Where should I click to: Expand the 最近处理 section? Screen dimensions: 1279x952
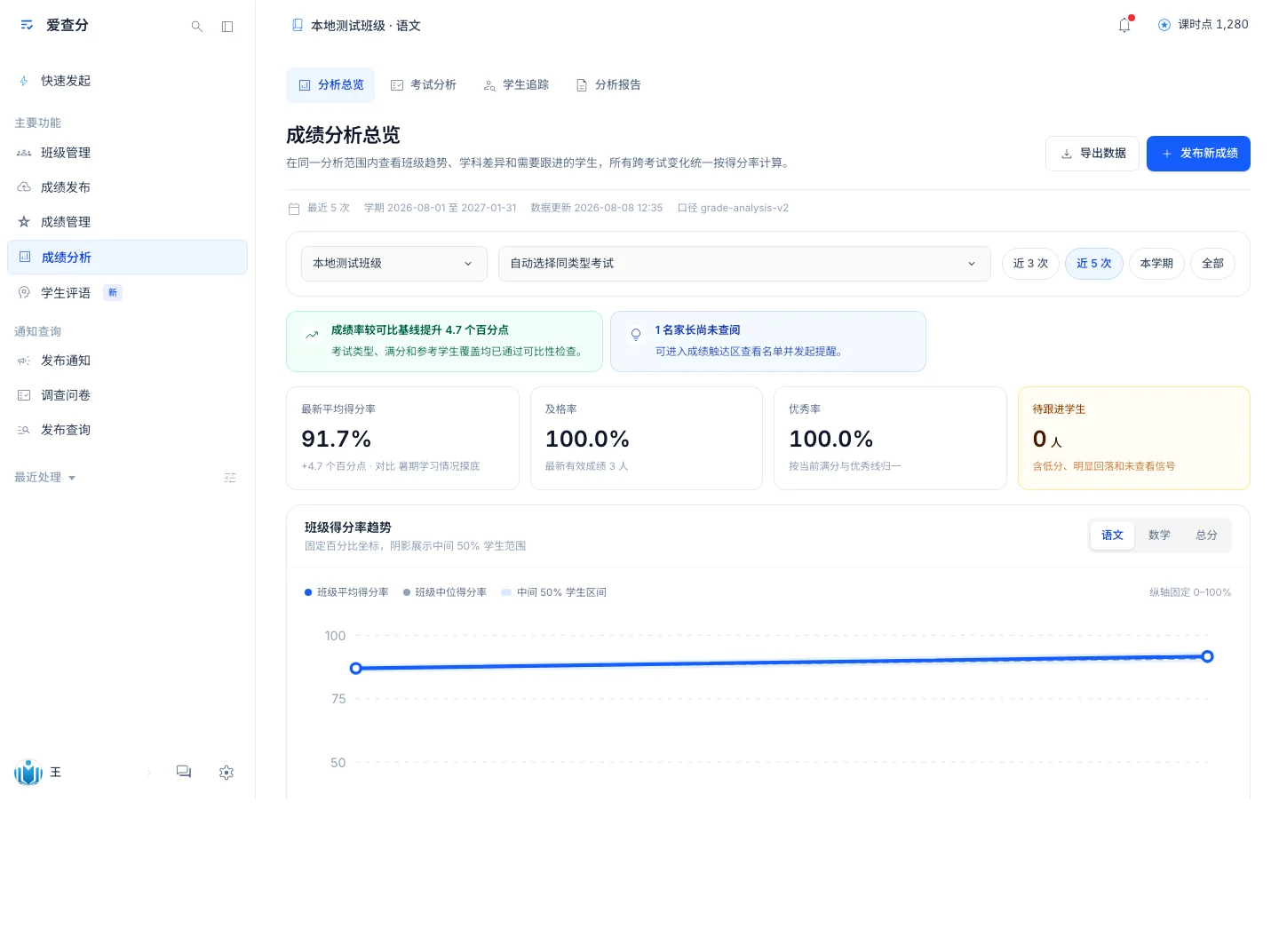click(45, 478)
